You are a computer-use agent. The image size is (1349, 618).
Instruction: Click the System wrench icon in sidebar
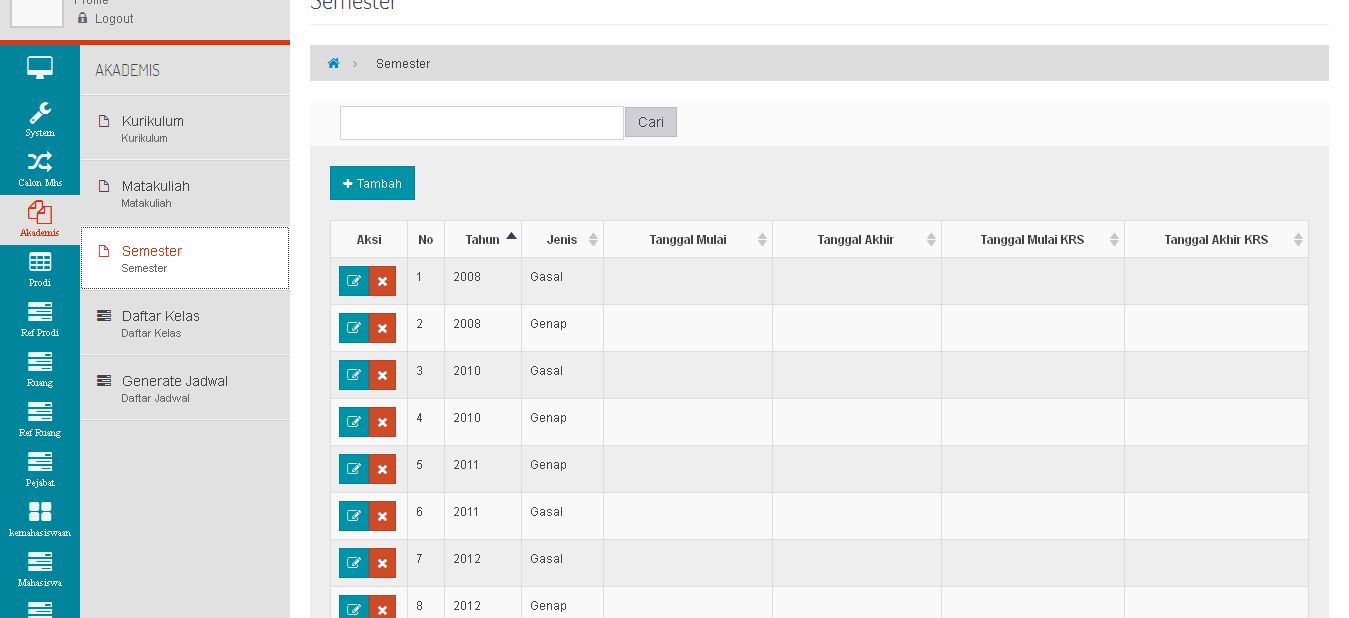click(x=40, y=113)
